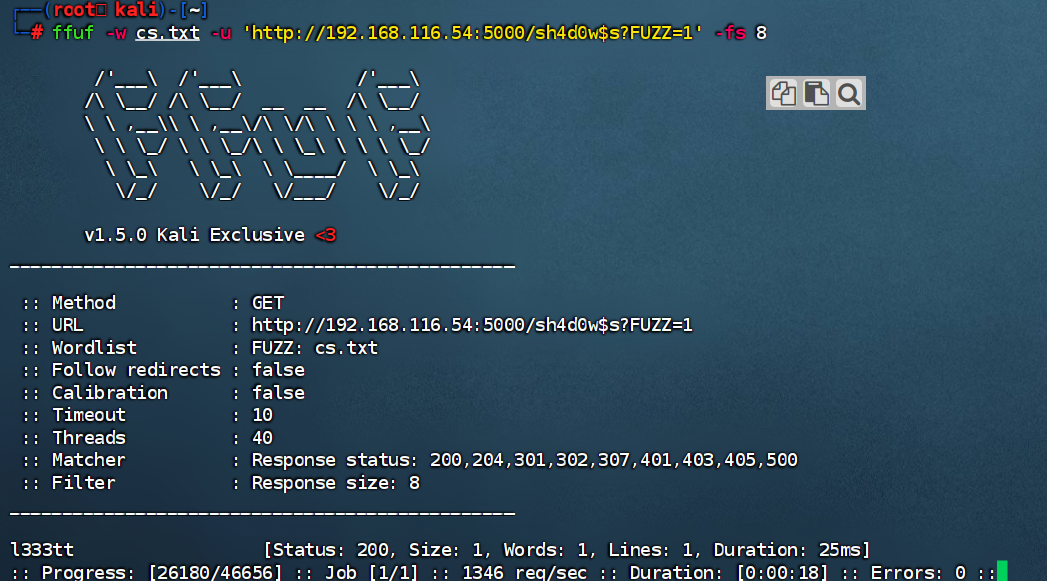Click the copy icon in the floating toolbar
The width and height of the screenshot is (1047, 581).
pyautogui.click(x=783, y=92)
